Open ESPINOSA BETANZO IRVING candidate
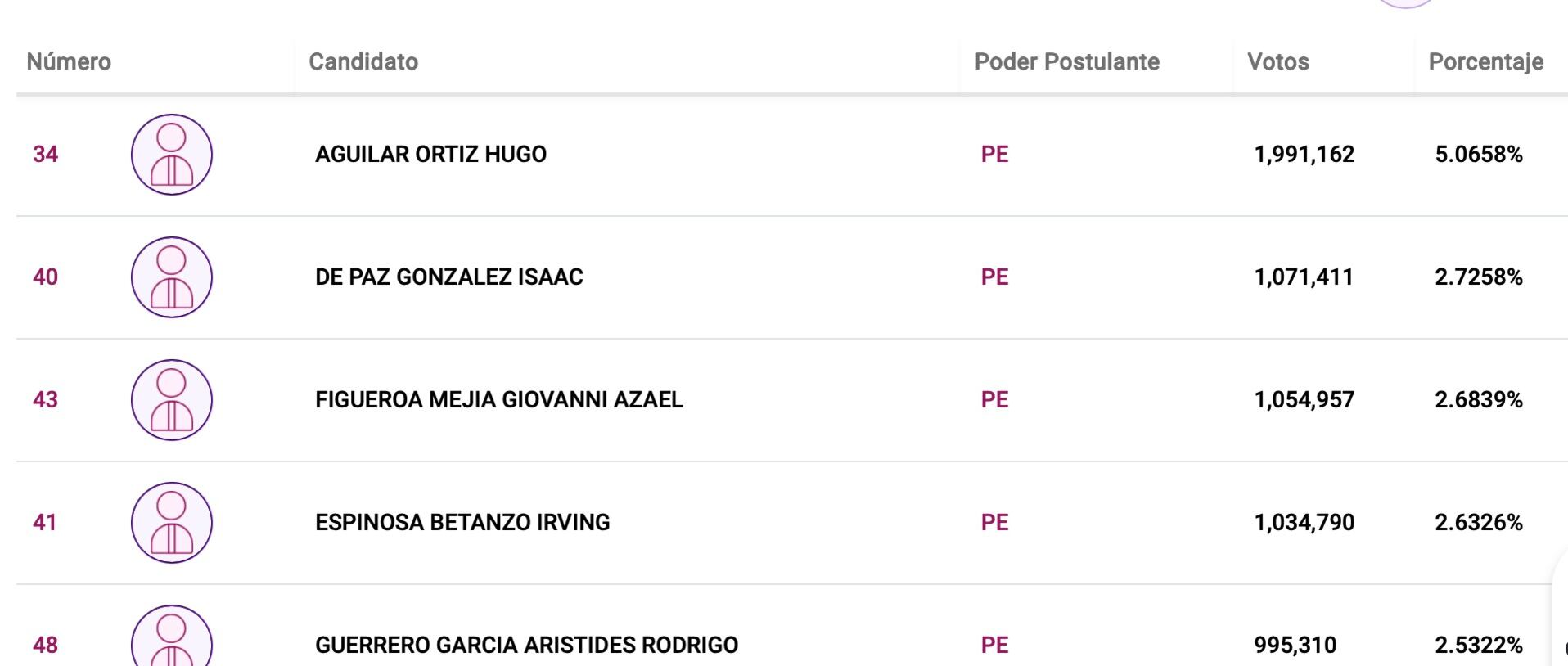The image size is (1568, 666). pyautogui.click(x=462, y=523)
